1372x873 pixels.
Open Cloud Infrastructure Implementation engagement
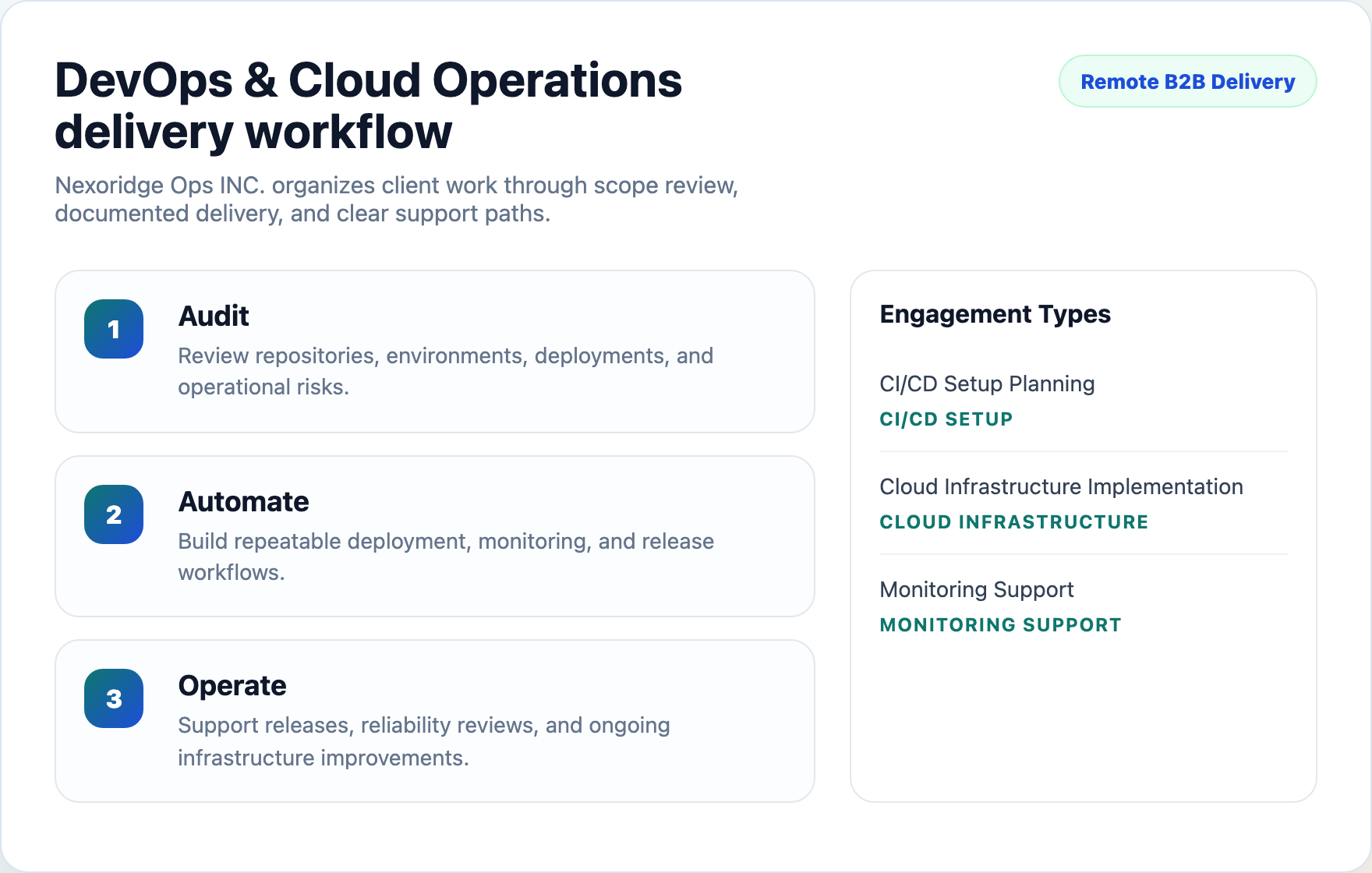click(1061, 486)
